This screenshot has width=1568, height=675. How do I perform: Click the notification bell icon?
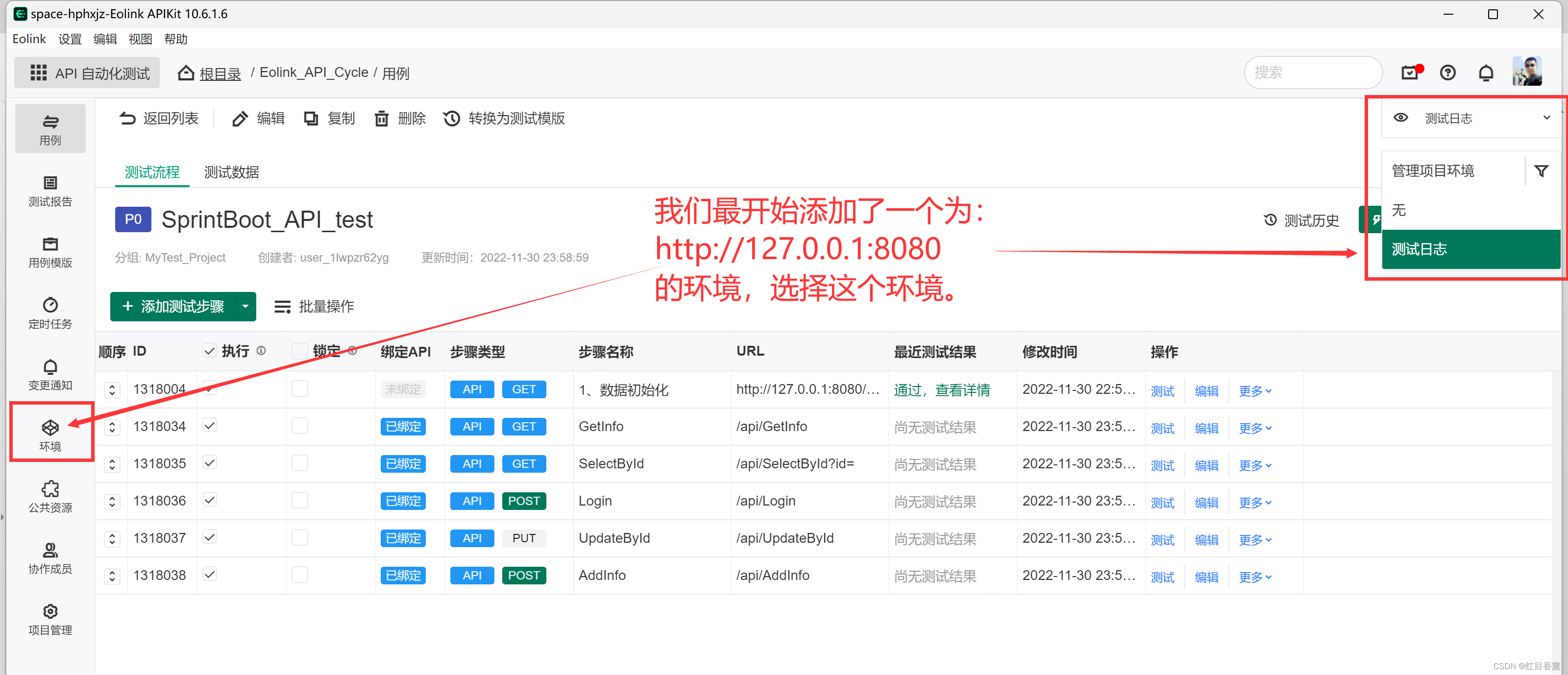(1486, 73)
